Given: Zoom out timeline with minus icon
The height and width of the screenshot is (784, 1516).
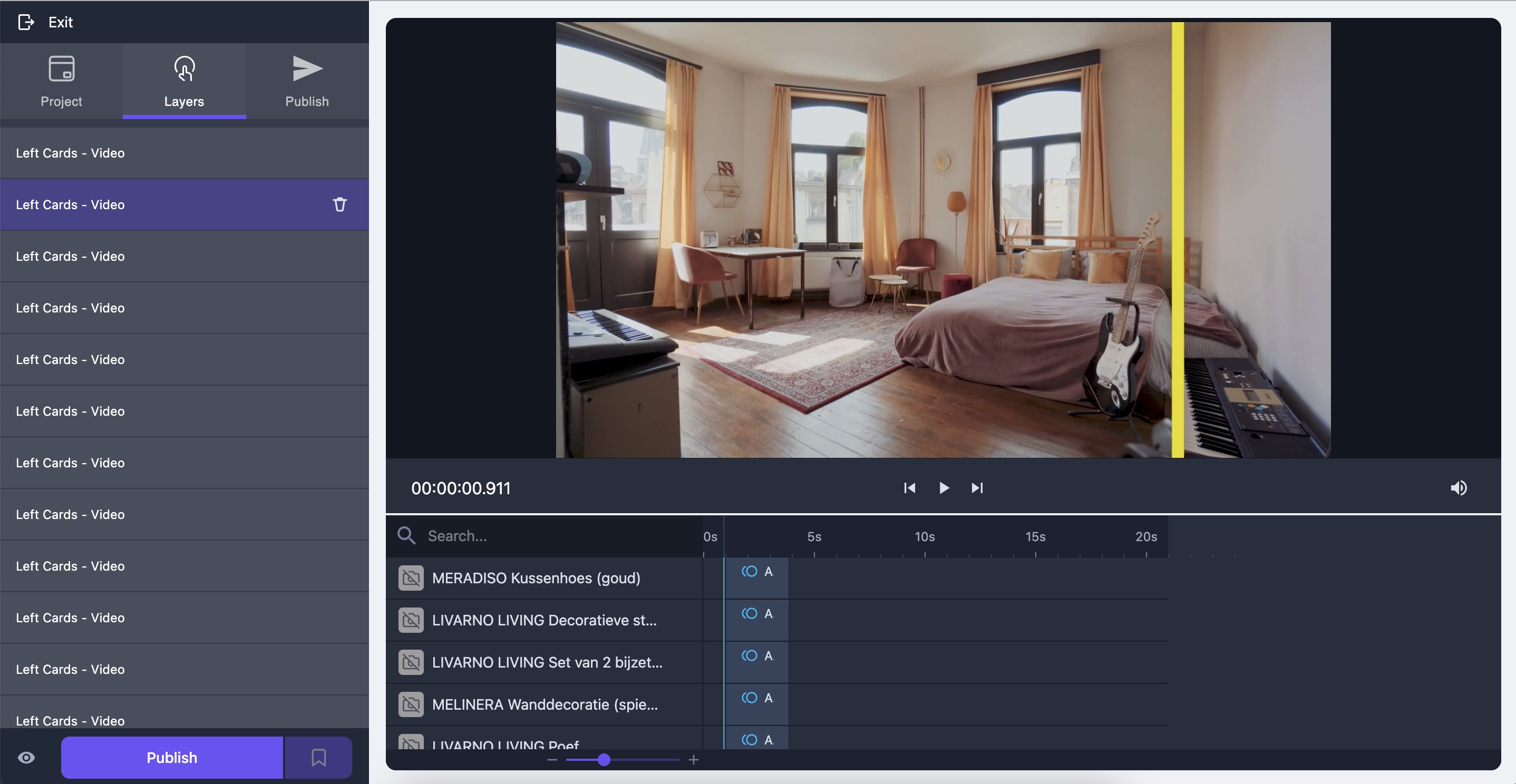Looking at the screenshot, I should tap(552, 760).
